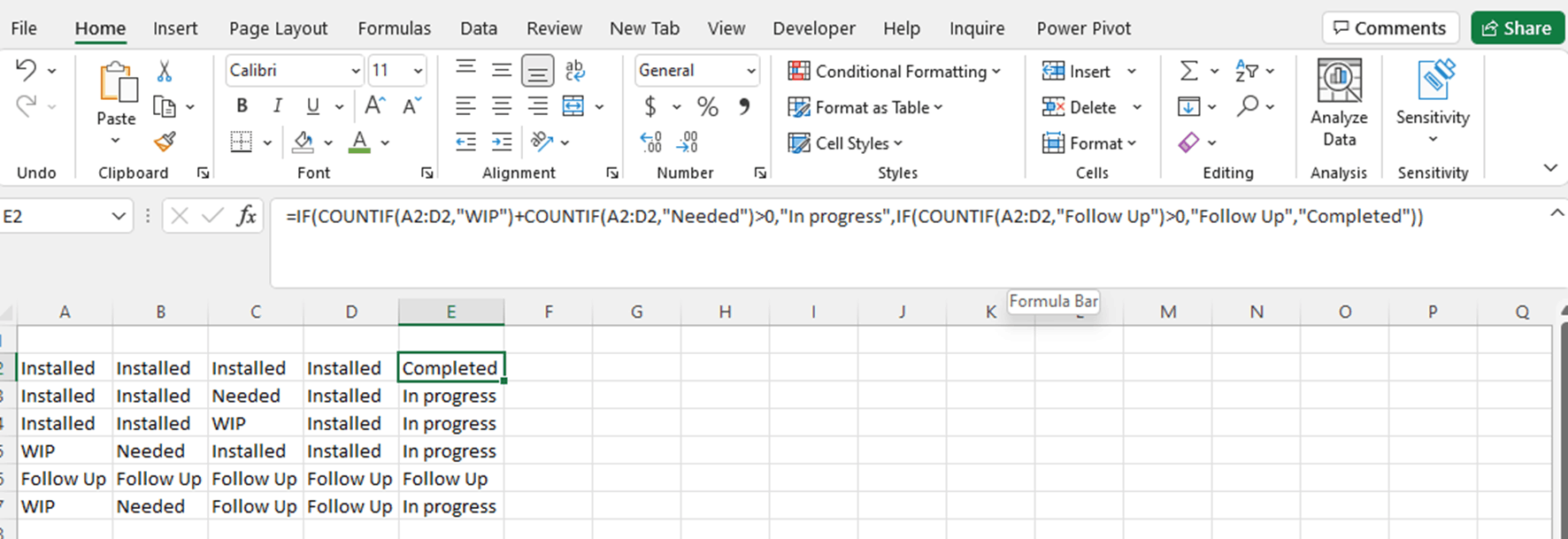Toggle Underline formatting

[x=312, y=106]
